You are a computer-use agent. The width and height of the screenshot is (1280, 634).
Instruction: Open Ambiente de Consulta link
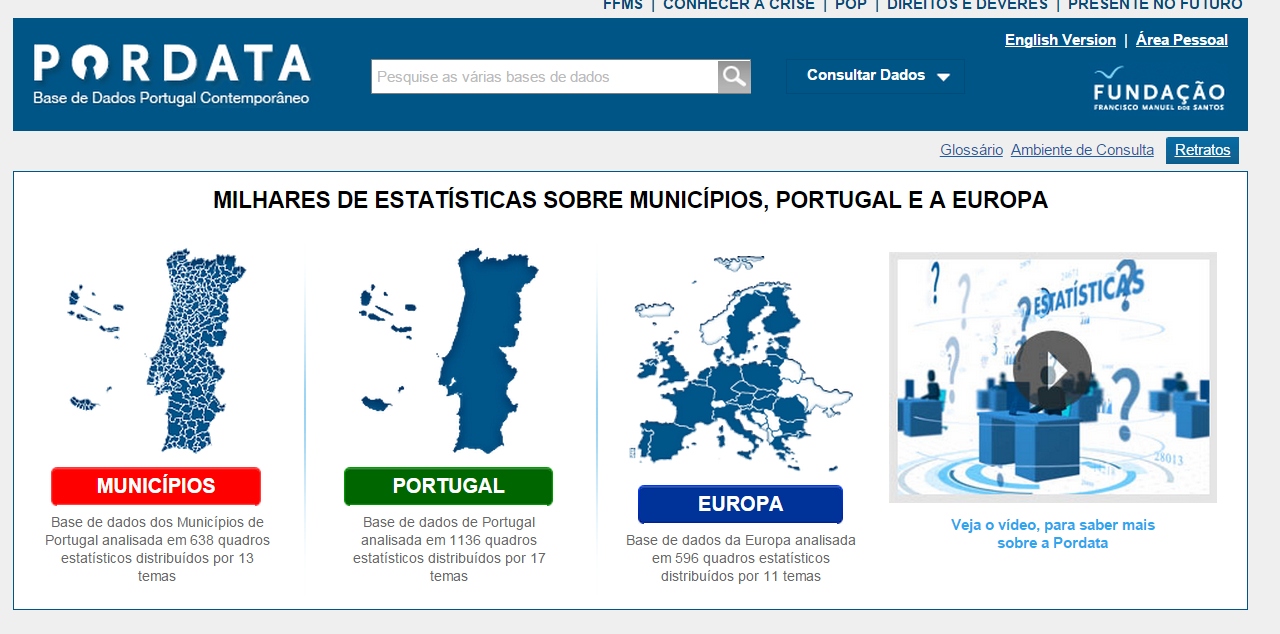1082,150
